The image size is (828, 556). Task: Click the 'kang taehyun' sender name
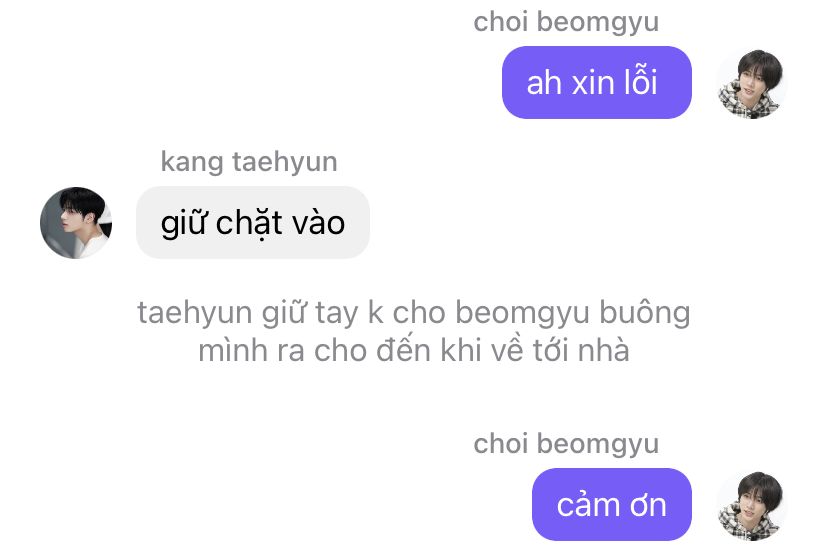[249, 162]
